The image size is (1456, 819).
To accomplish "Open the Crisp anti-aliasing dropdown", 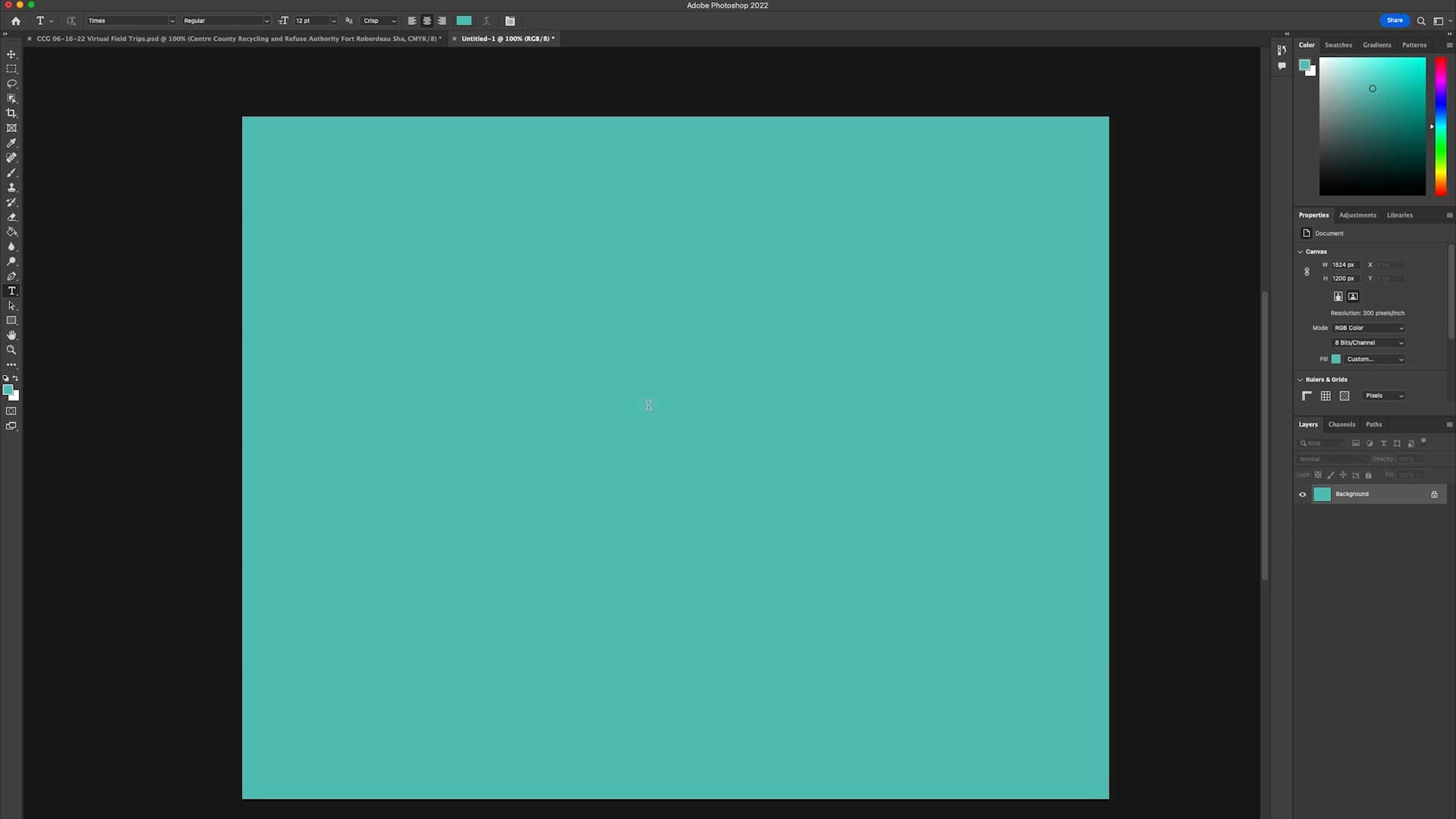I will (x=379, y=21).
